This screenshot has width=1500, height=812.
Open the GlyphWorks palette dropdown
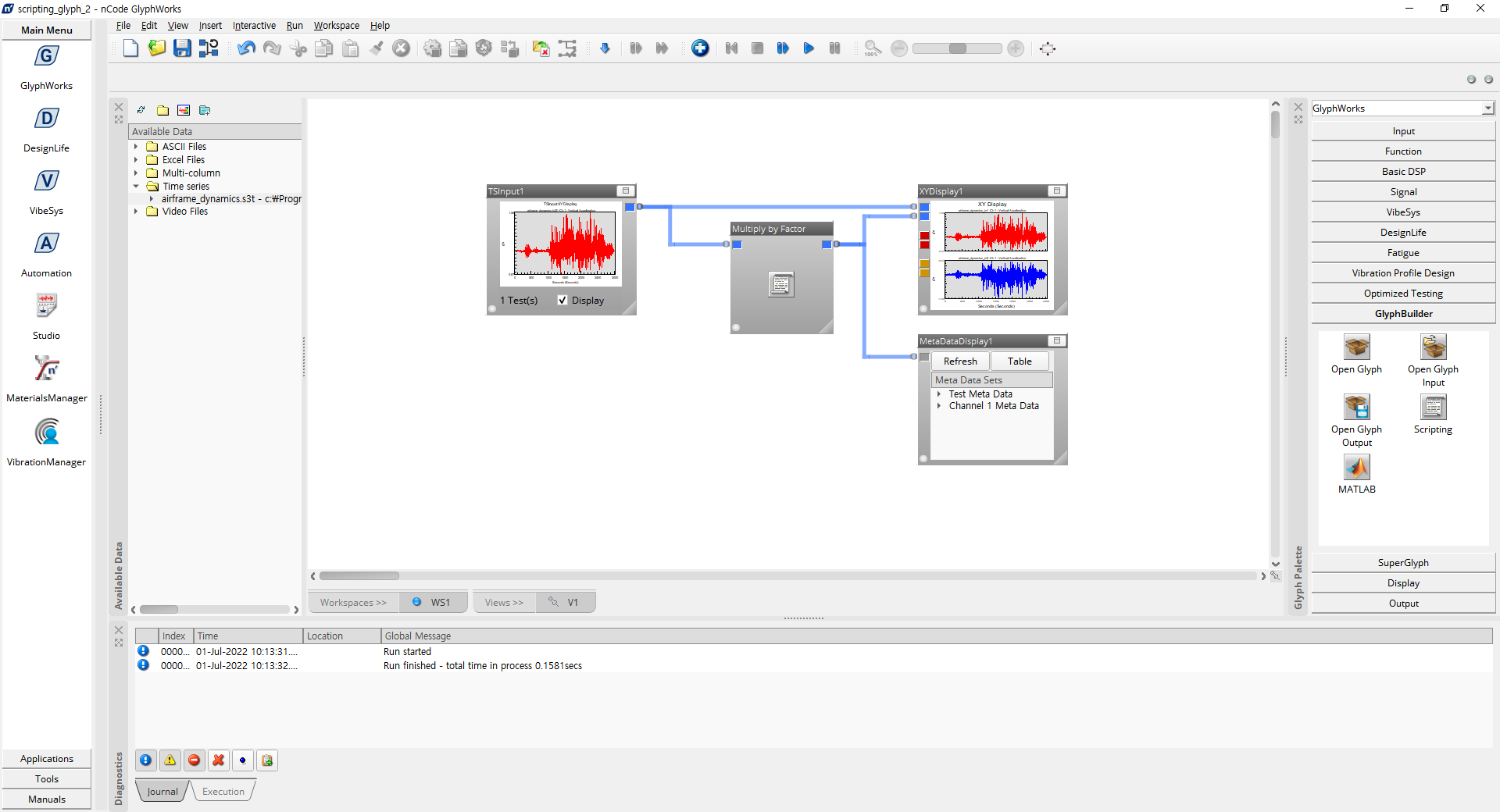1487,109
